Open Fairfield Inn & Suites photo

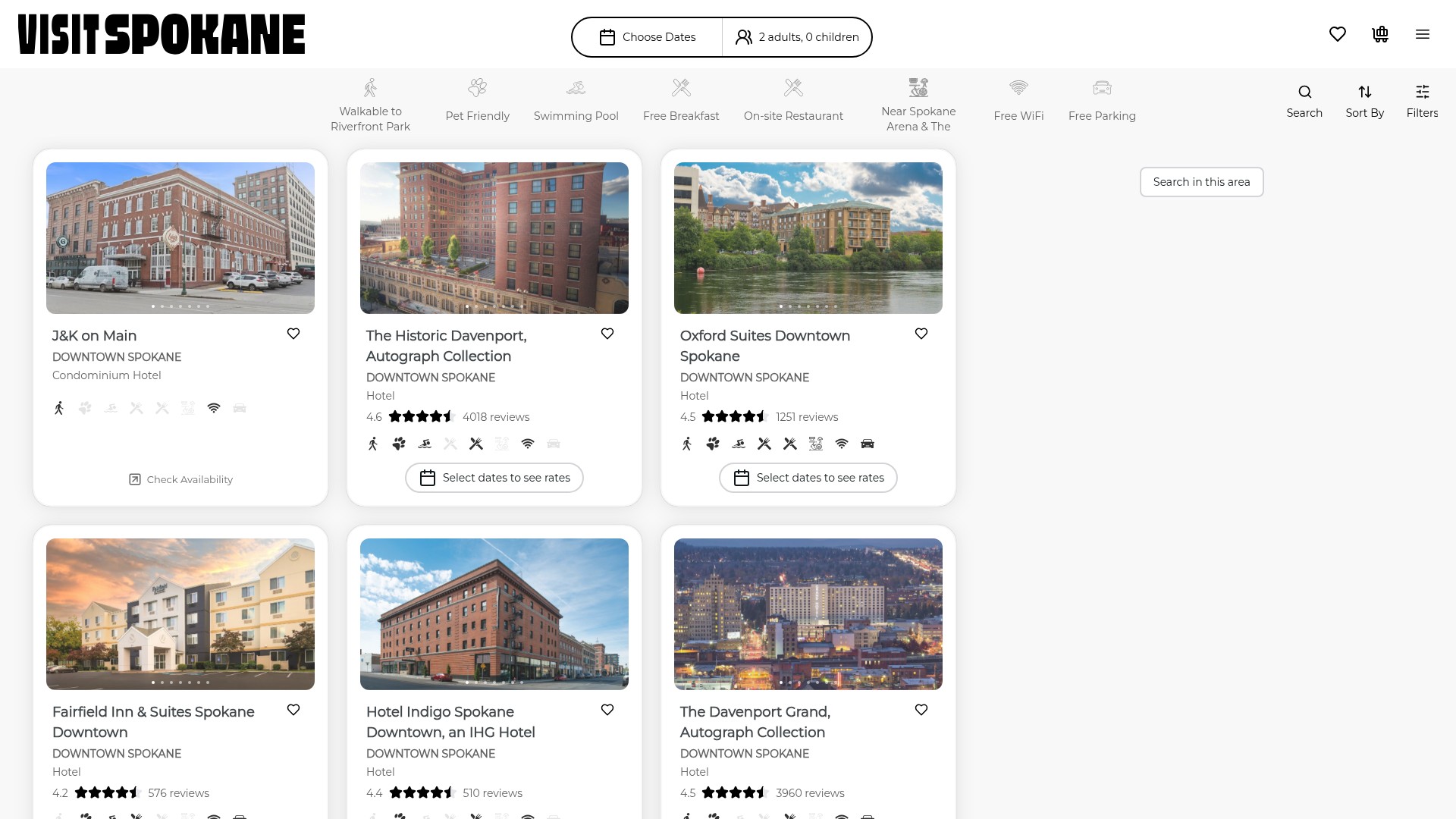point(180,614)
